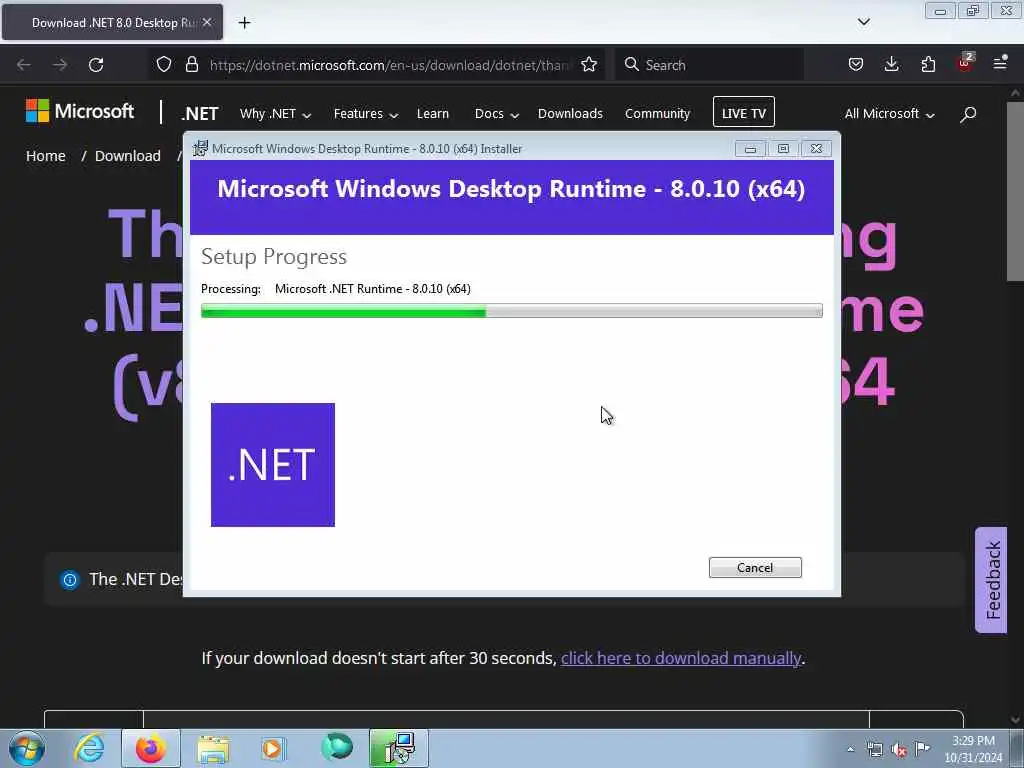Viewport: 1024px width, 768px height.
Task: Open Firefox Downloads panel
Action: coord(891,64)
